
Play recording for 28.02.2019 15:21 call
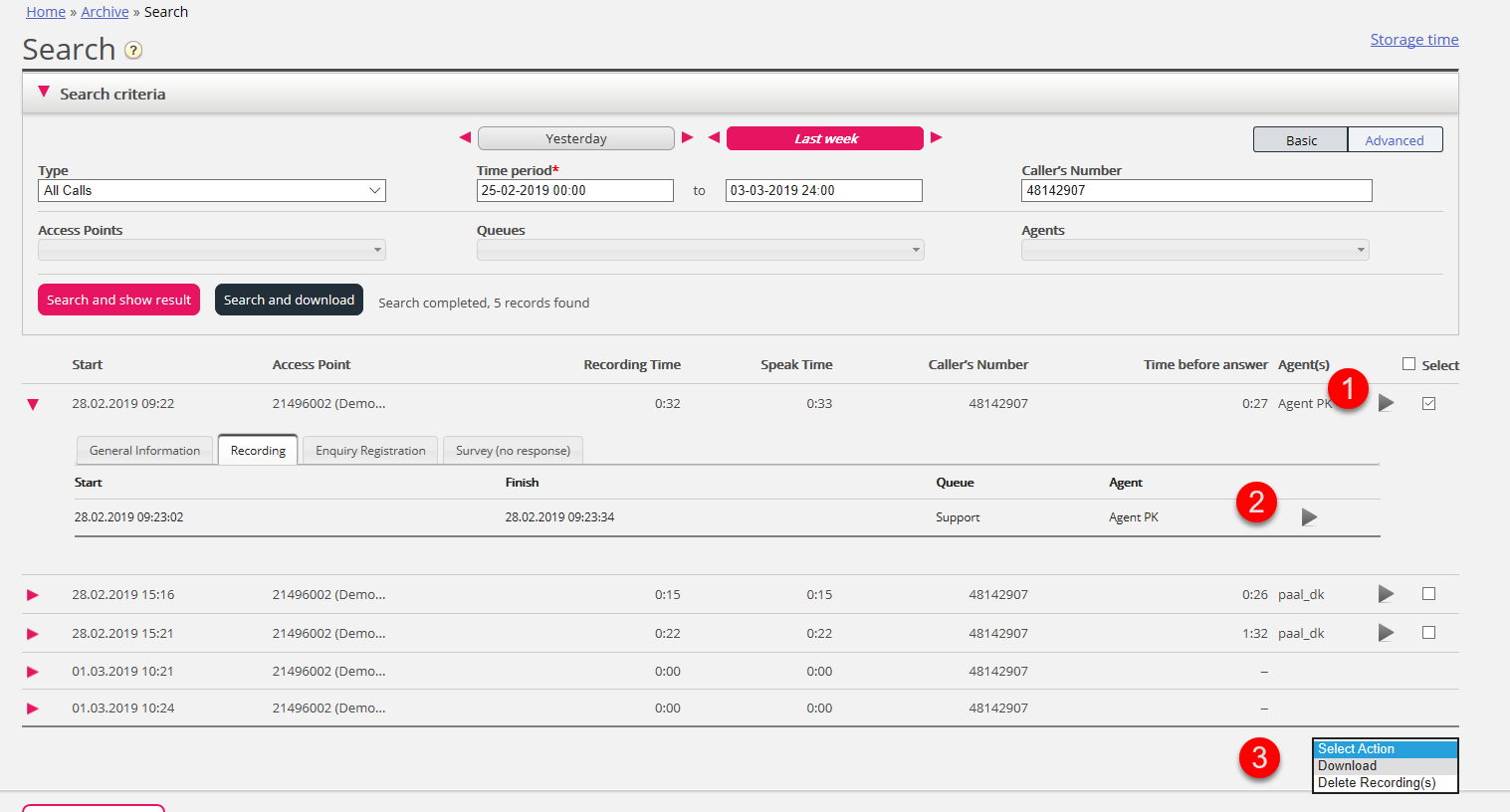pos(1386,633)
